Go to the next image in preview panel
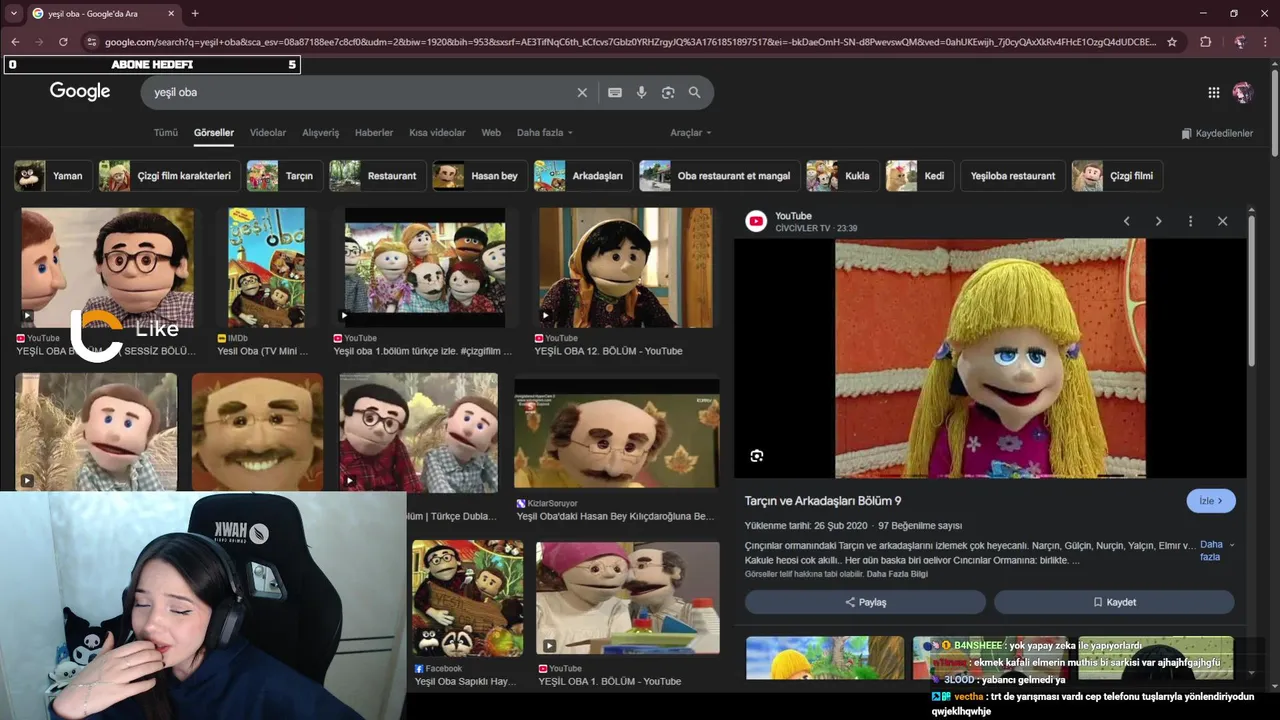The height and width of the screenshot is (720, 1280). tap(1158, 221)
